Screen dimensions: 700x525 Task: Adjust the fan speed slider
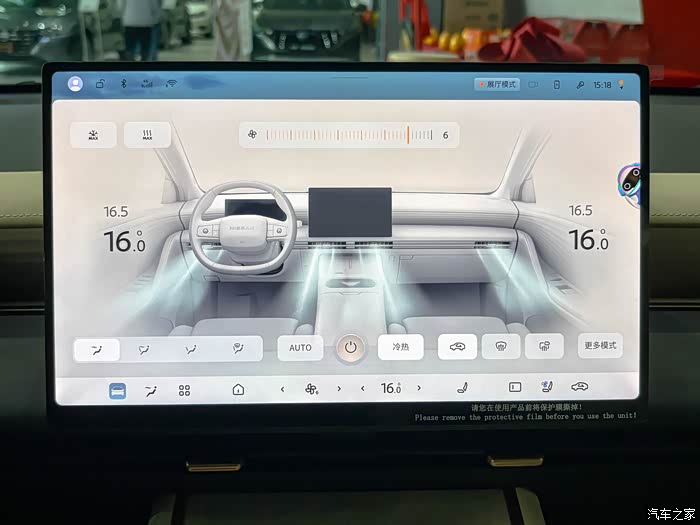point(349,135)
